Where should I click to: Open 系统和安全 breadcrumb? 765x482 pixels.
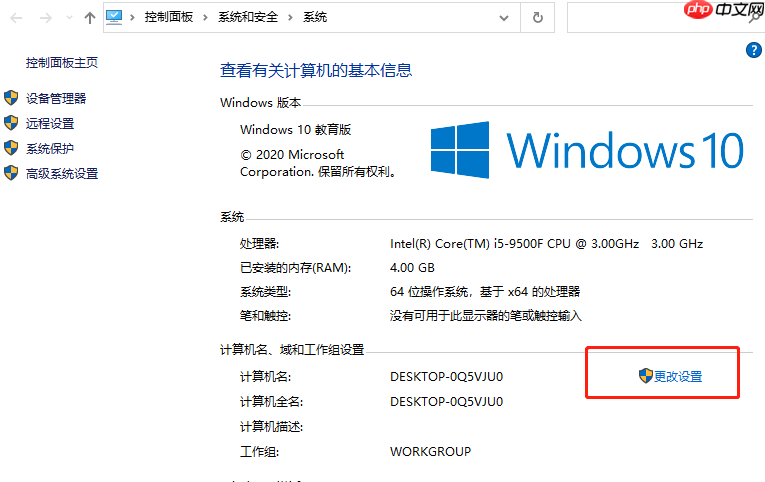pos(248,17)
